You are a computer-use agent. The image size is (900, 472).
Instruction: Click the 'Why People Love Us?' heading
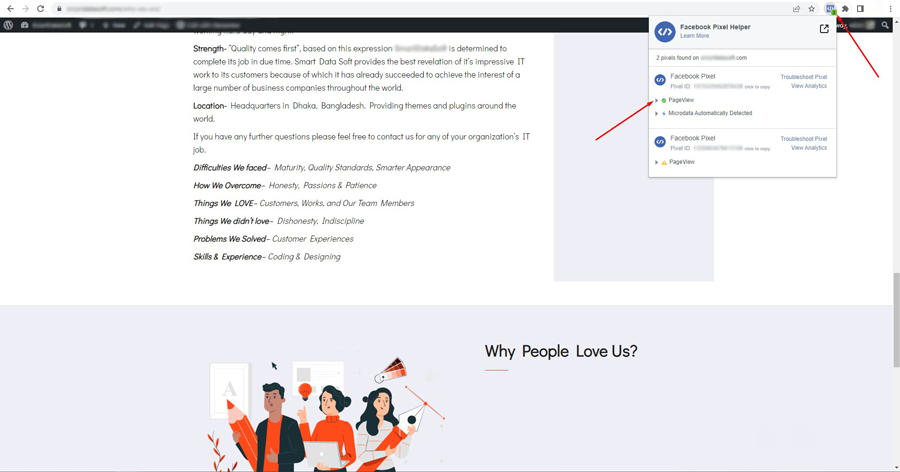(561, 351)
